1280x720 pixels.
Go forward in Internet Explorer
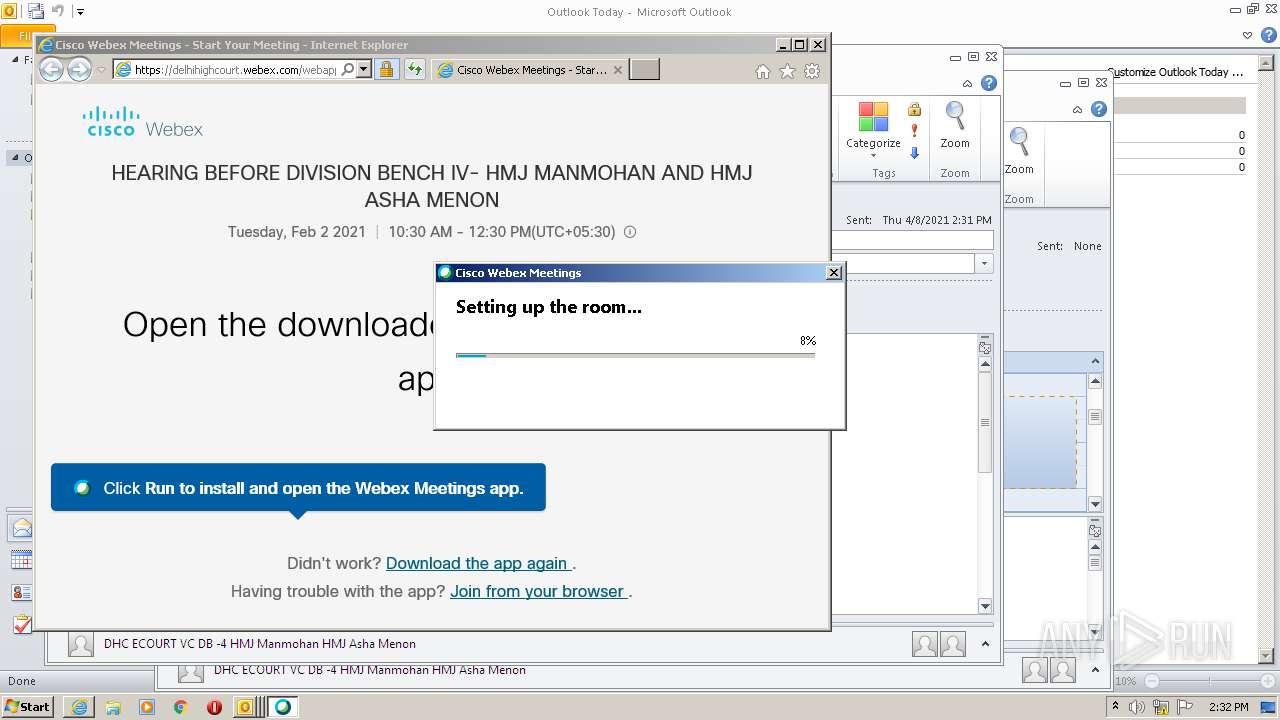[79, 69]
